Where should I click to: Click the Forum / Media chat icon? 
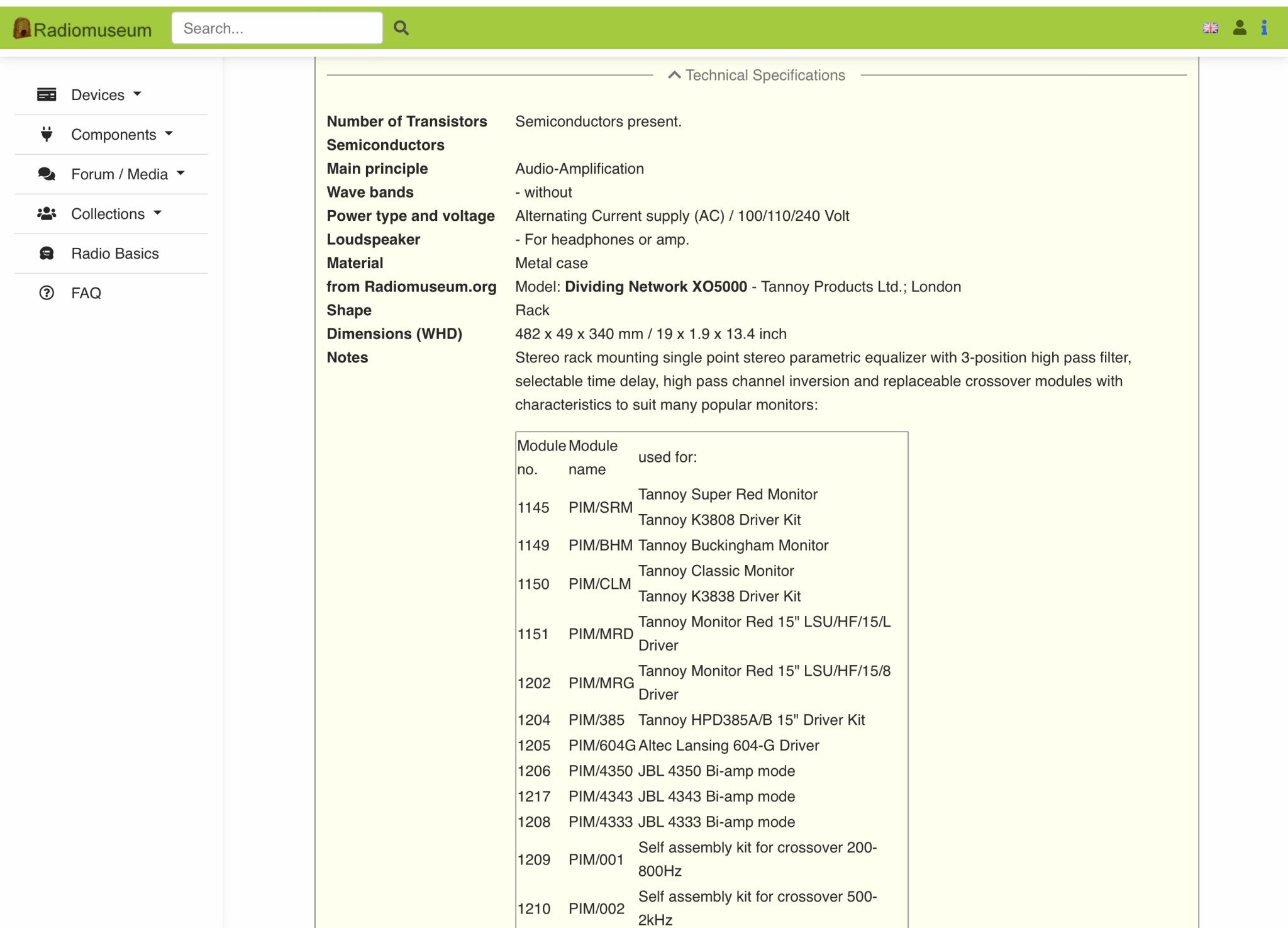[47, 174]
